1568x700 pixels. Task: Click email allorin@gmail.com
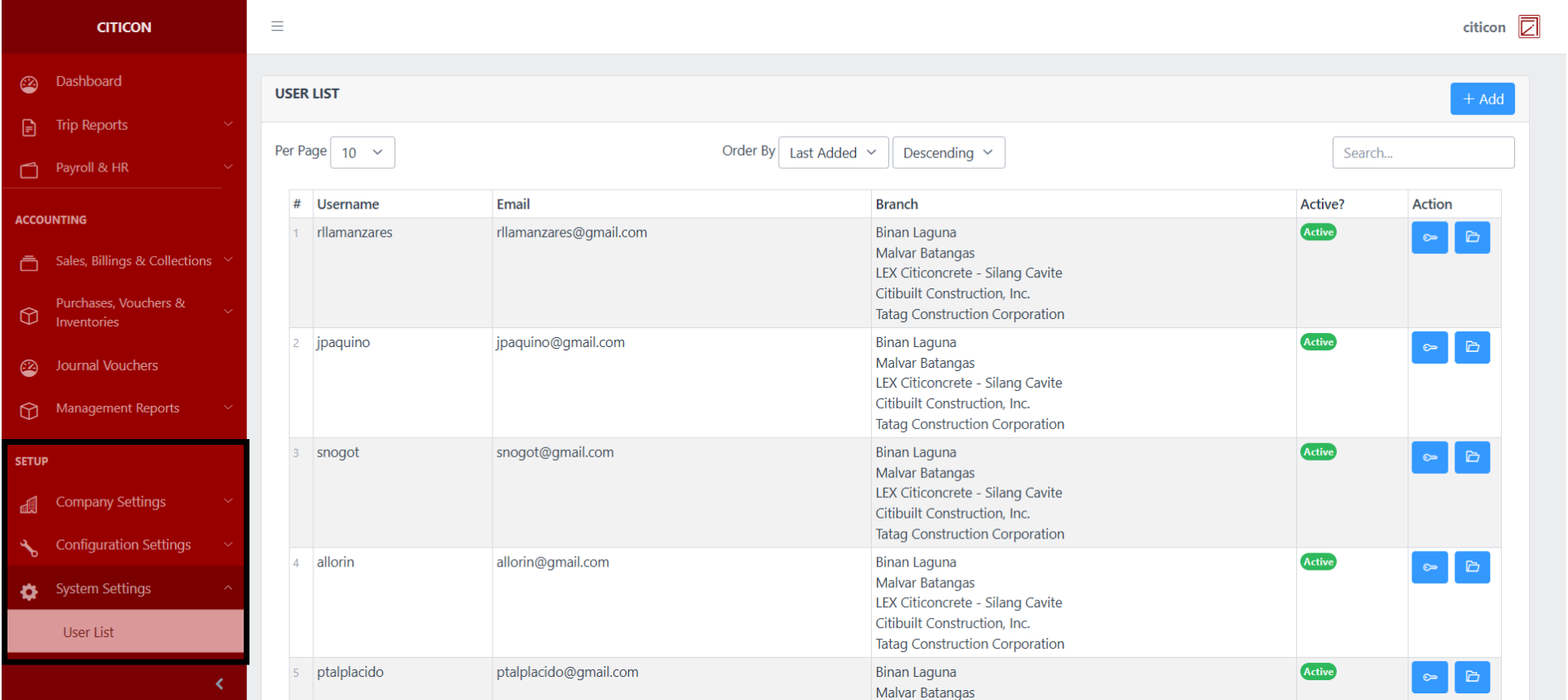pos(553,562)
